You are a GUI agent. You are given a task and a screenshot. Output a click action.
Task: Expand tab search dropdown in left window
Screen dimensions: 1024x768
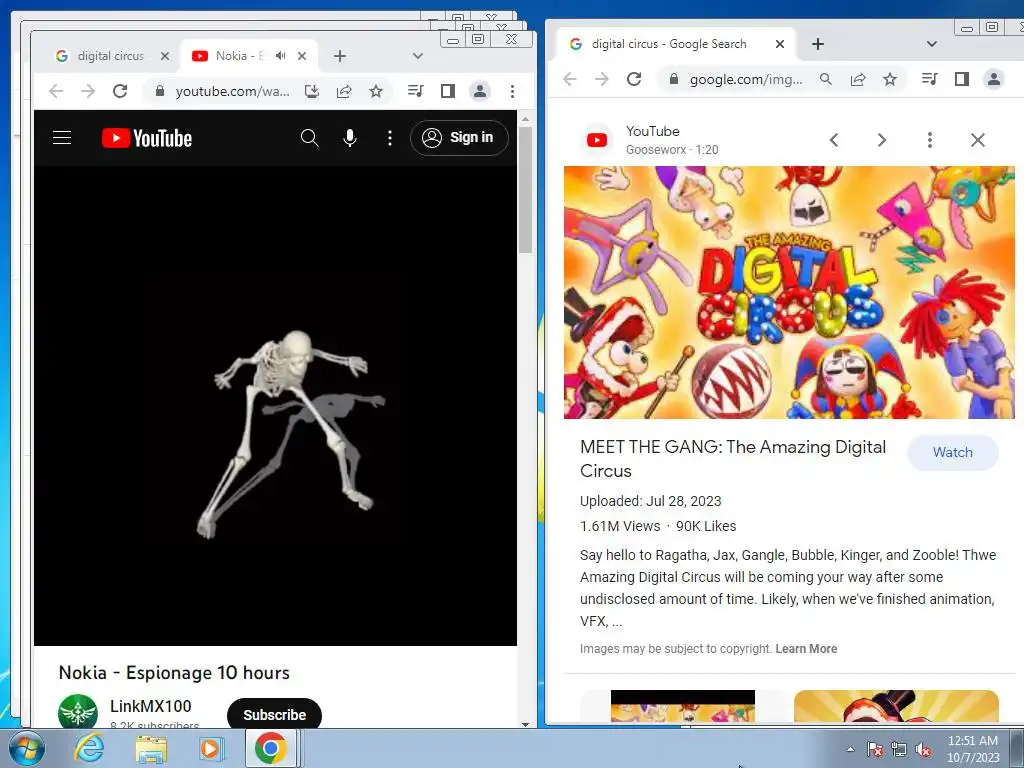[418, 56]
